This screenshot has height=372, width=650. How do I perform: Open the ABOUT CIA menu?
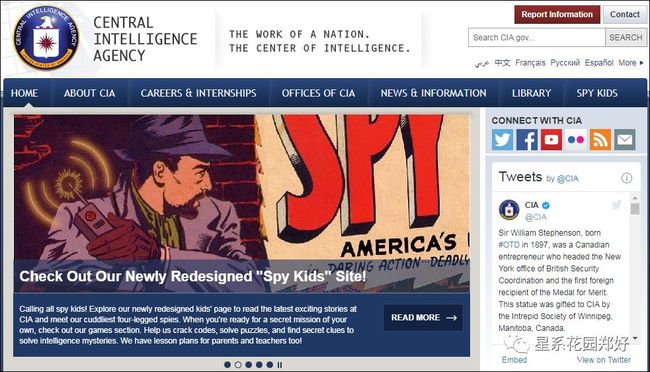pos(90,93)
